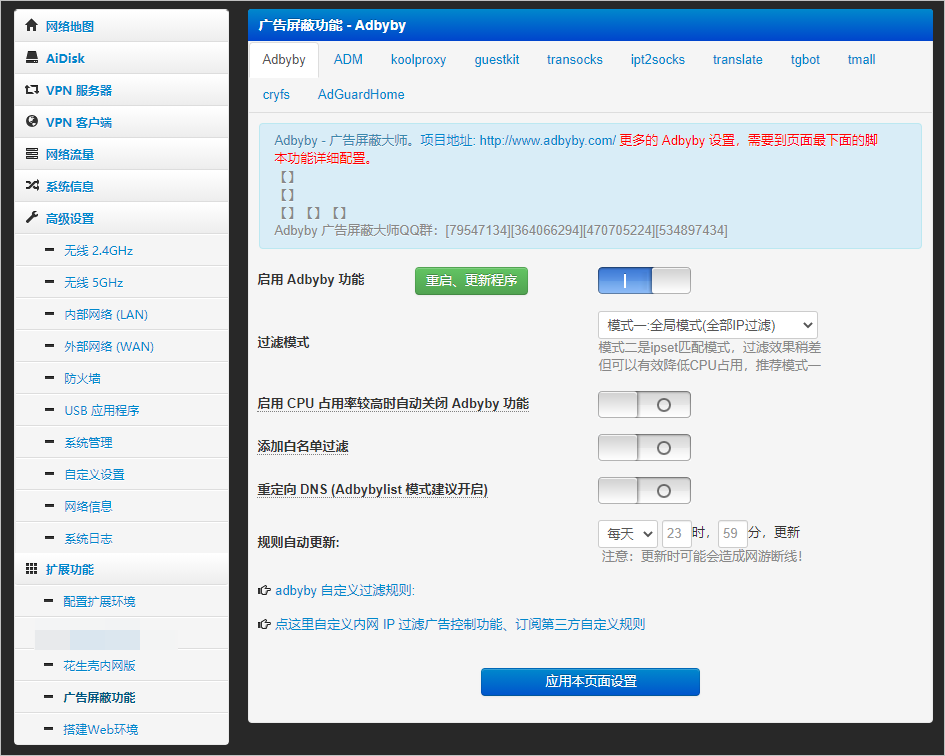Image resolution: width=945 pixels, height=756 pixels.
Task: Toggle the 启用 Adbyby 功能 switch
Action: (x=644, y=281)
